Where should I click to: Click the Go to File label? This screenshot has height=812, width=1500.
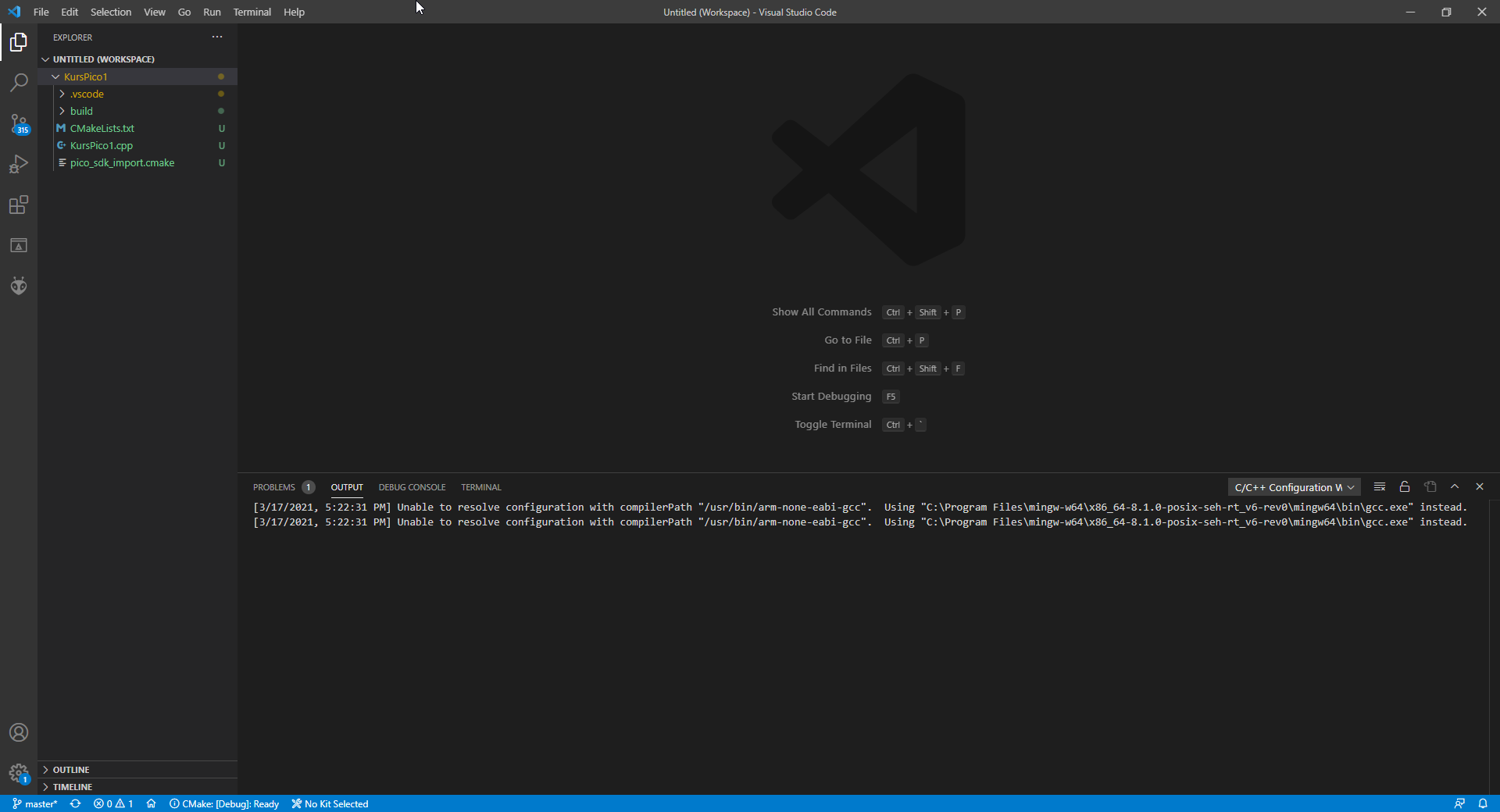pyautogui.click(x=848, y=340)
